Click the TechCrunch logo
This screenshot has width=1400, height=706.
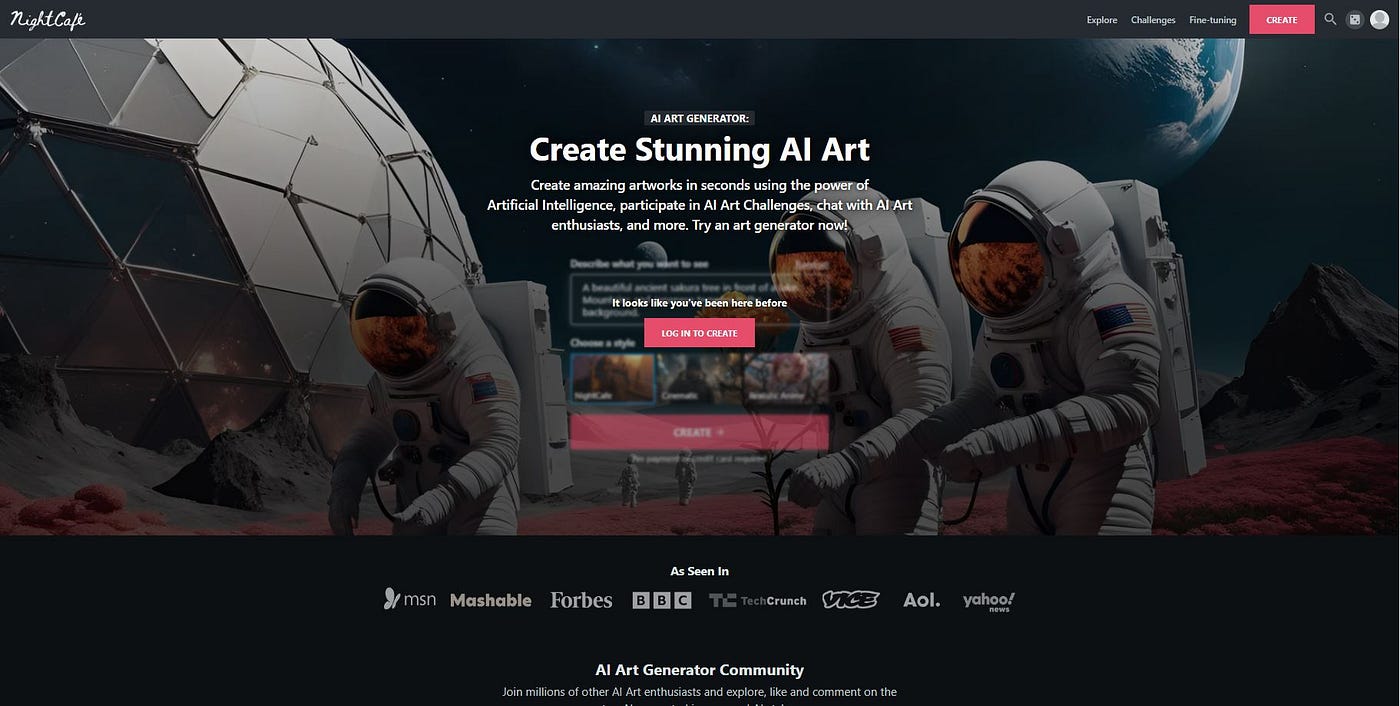point(758,600)
